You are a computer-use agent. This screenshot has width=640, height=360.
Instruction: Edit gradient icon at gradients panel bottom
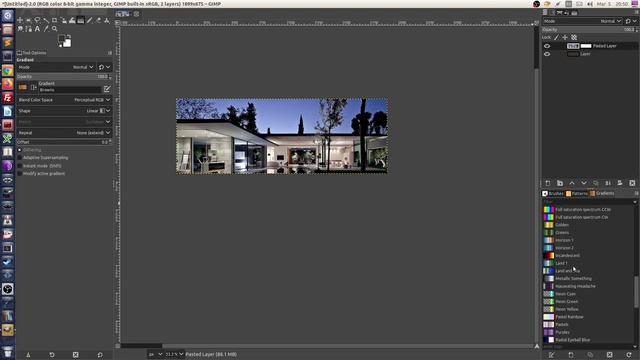pos(551,355)
